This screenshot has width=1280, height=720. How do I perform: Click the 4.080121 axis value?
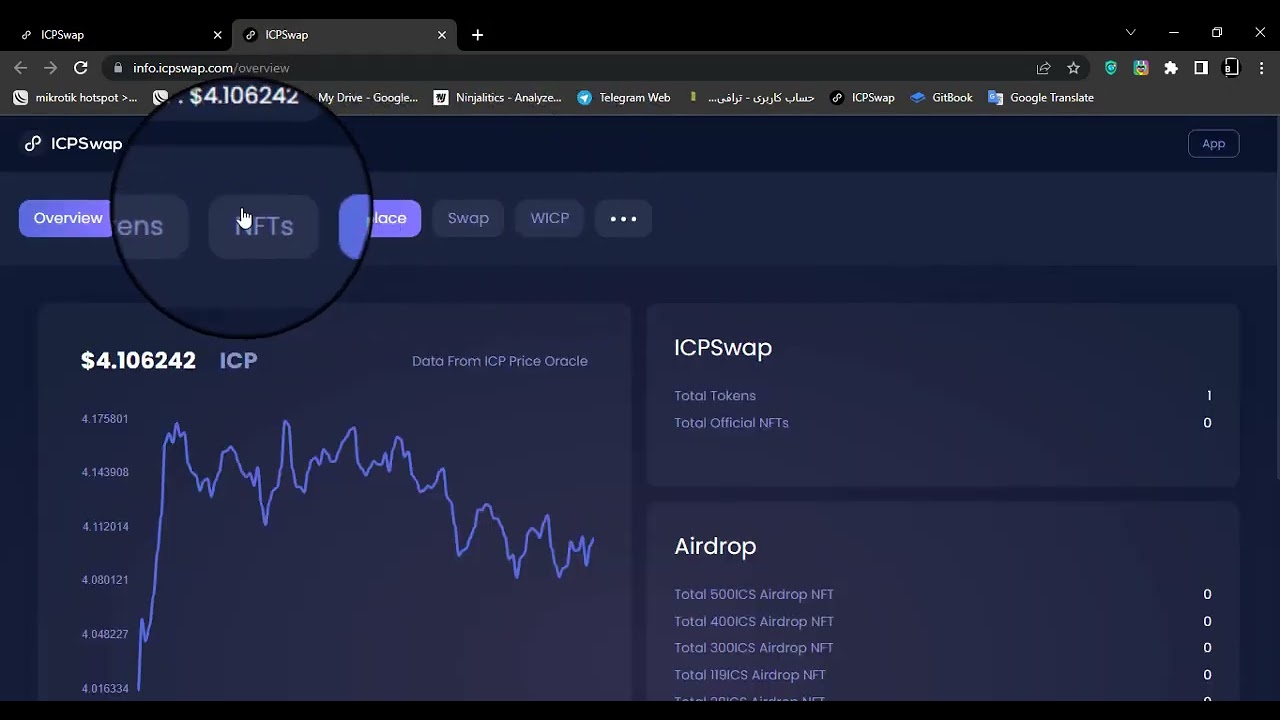click(x=105, y=580)
